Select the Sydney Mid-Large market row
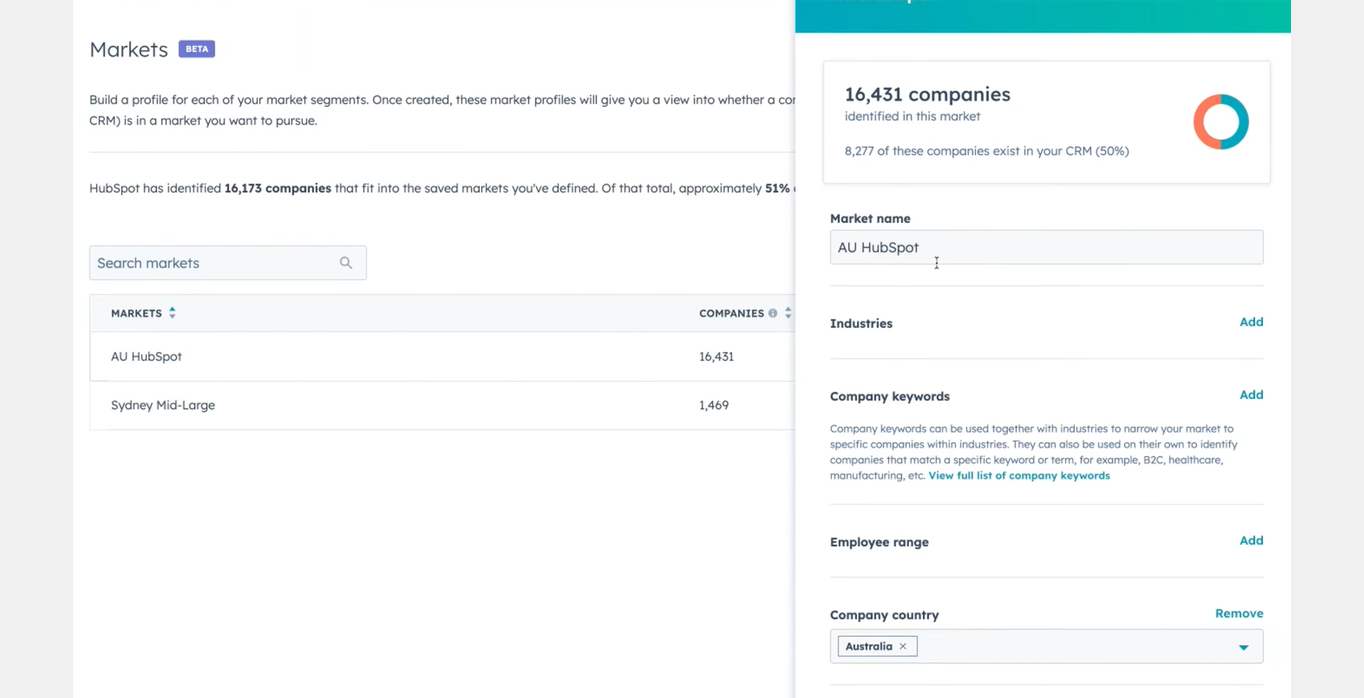The width and height of the screenshot is (1364, 698). tap(163, 405)
